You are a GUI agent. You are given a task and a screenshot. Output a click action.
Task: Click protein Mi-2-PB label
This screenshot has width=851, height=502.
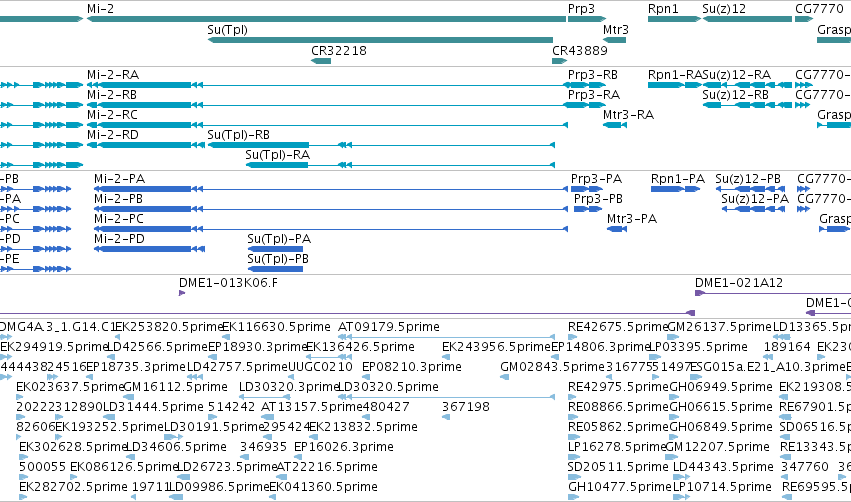coord(118,199)
